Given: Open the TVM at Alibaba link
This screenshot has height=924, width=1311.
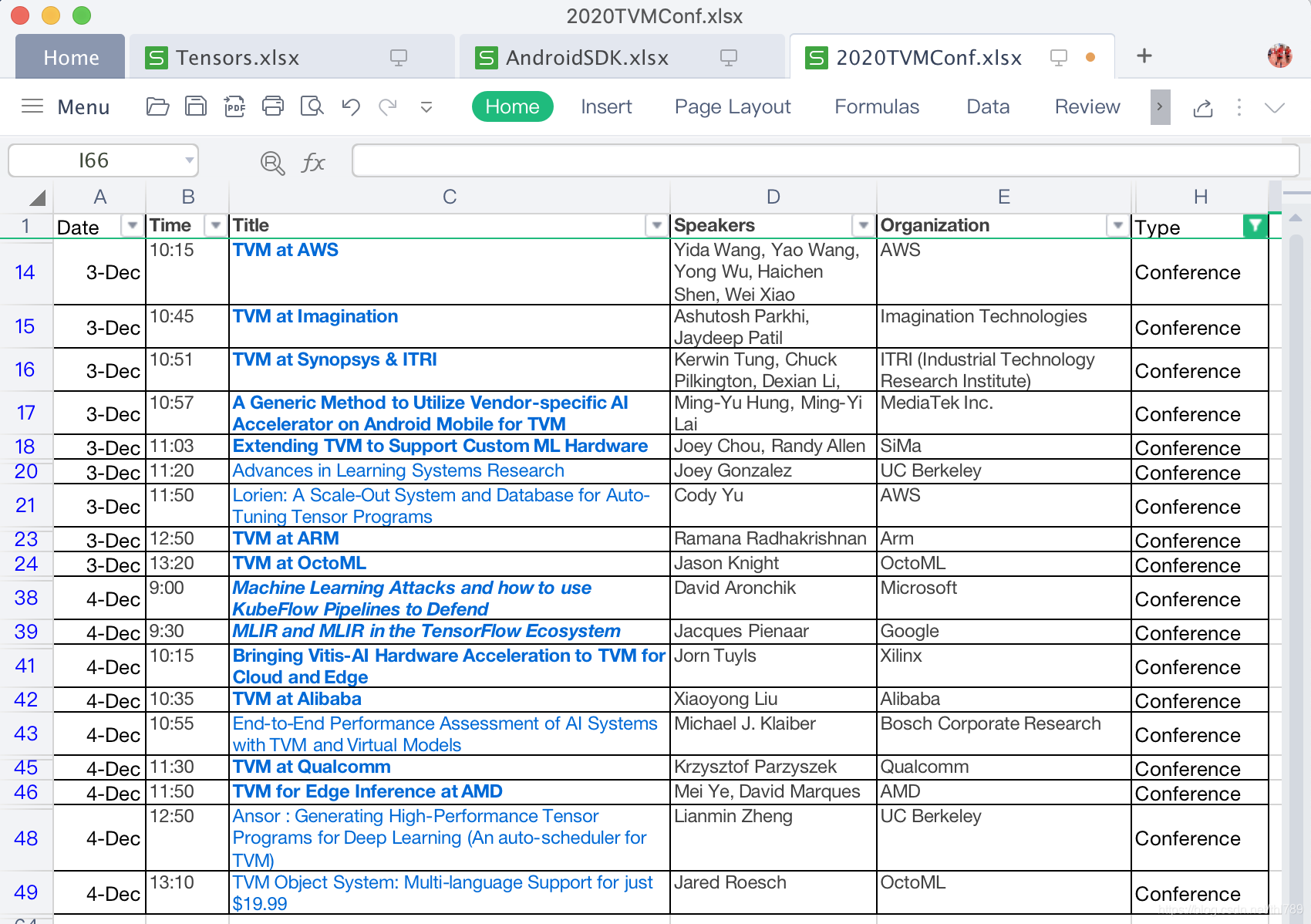Looking at the screenshot, I should [297, 699].
